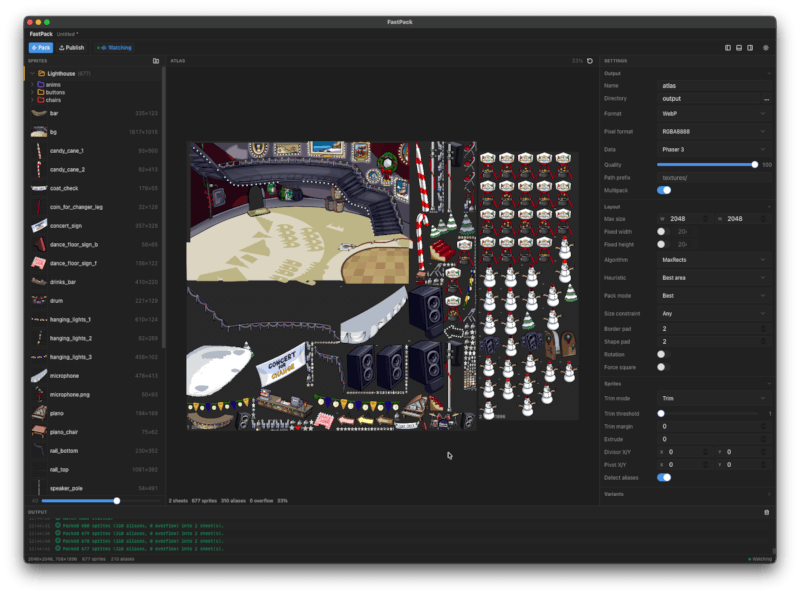Select the hanging_lights_2 sprite row
This screenshot has width=800, height=595.
94,338
